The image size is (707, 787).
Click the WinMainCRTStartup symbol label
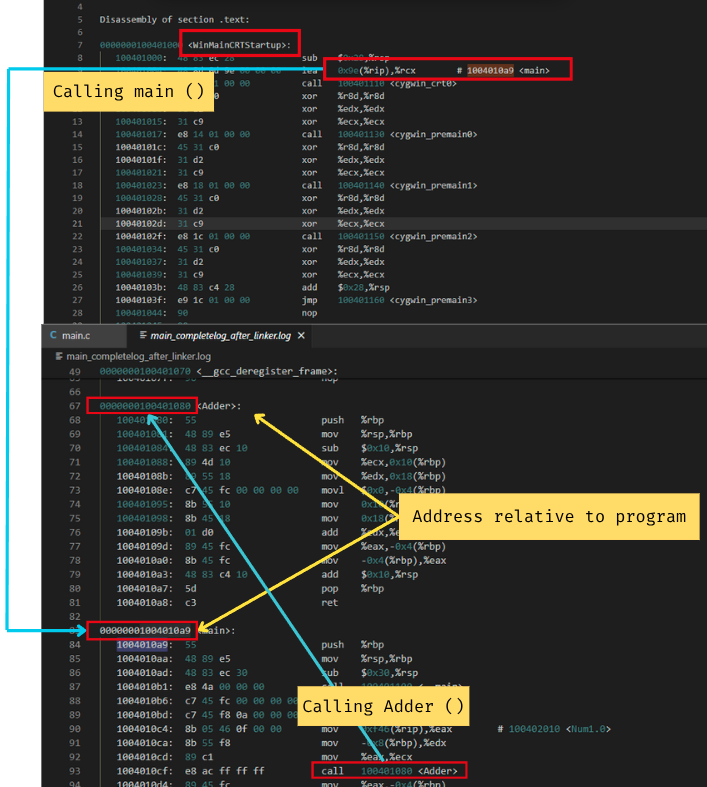tap(239, 44)
